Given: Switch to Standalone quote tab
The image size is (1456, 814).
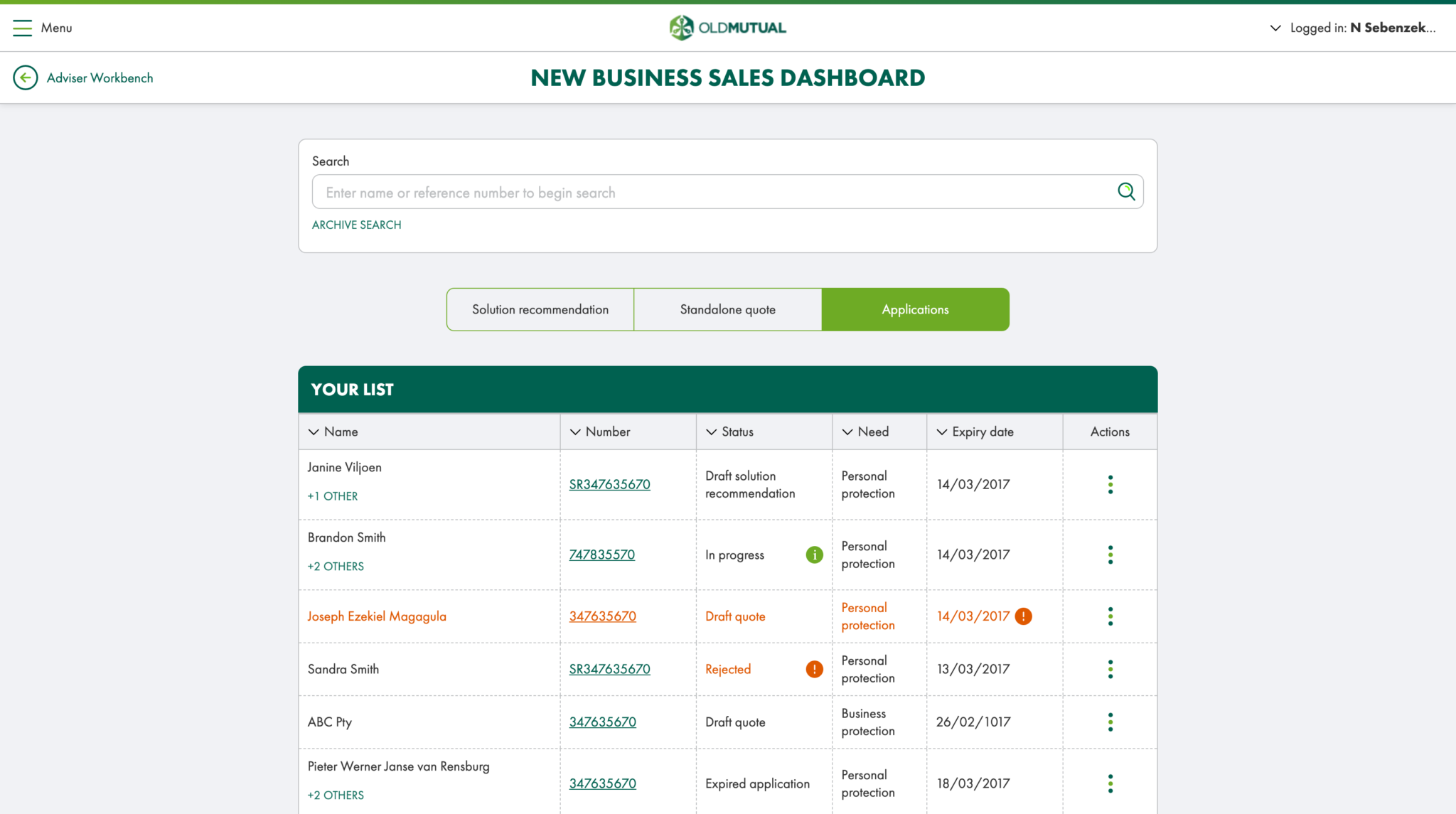Looking at the screenshot, I should pos(727,309).
